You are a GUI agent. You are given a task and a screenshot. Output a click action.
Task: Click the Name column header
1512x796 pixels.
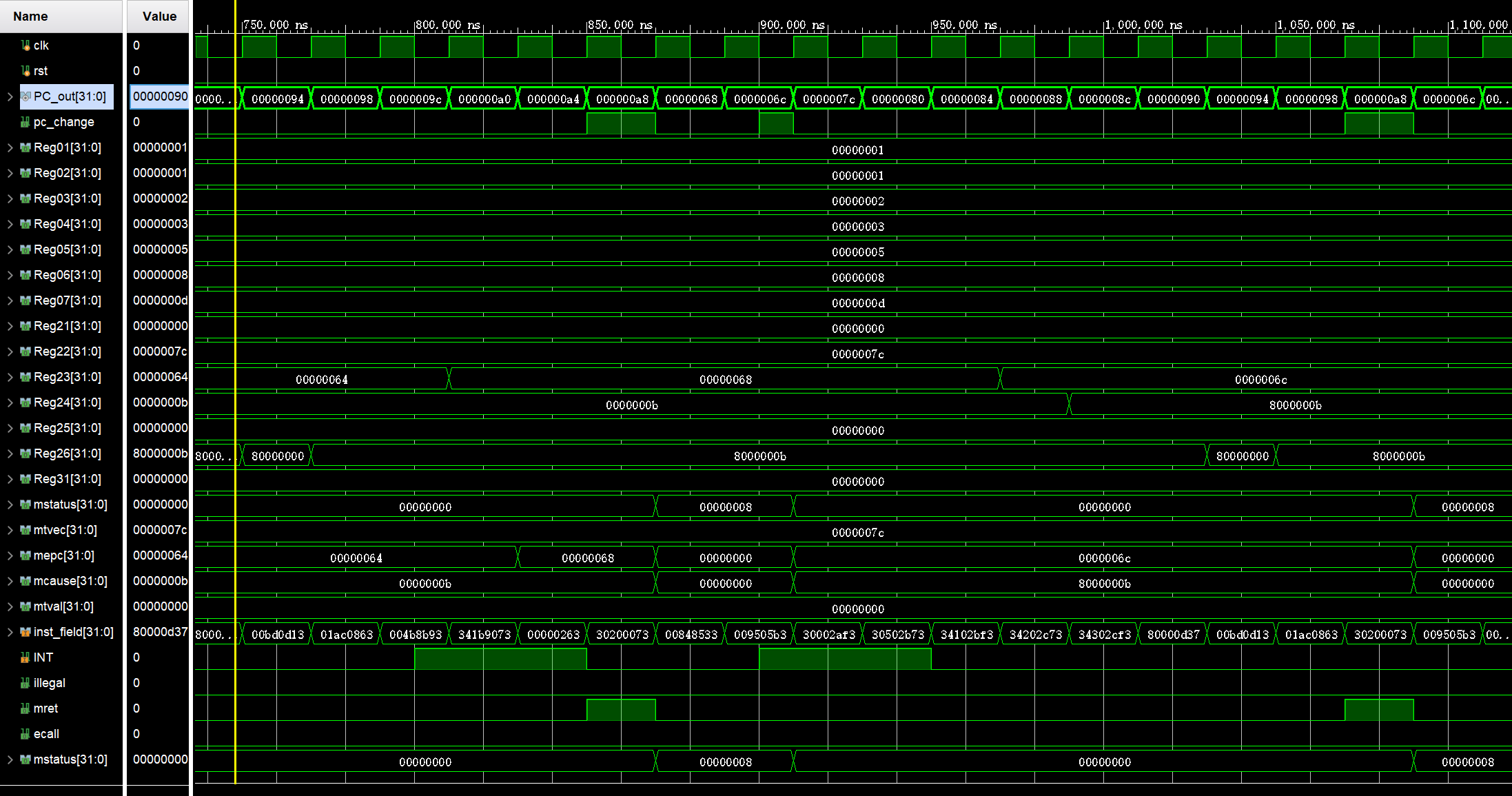pyautogui.click(x=31, y=17)
